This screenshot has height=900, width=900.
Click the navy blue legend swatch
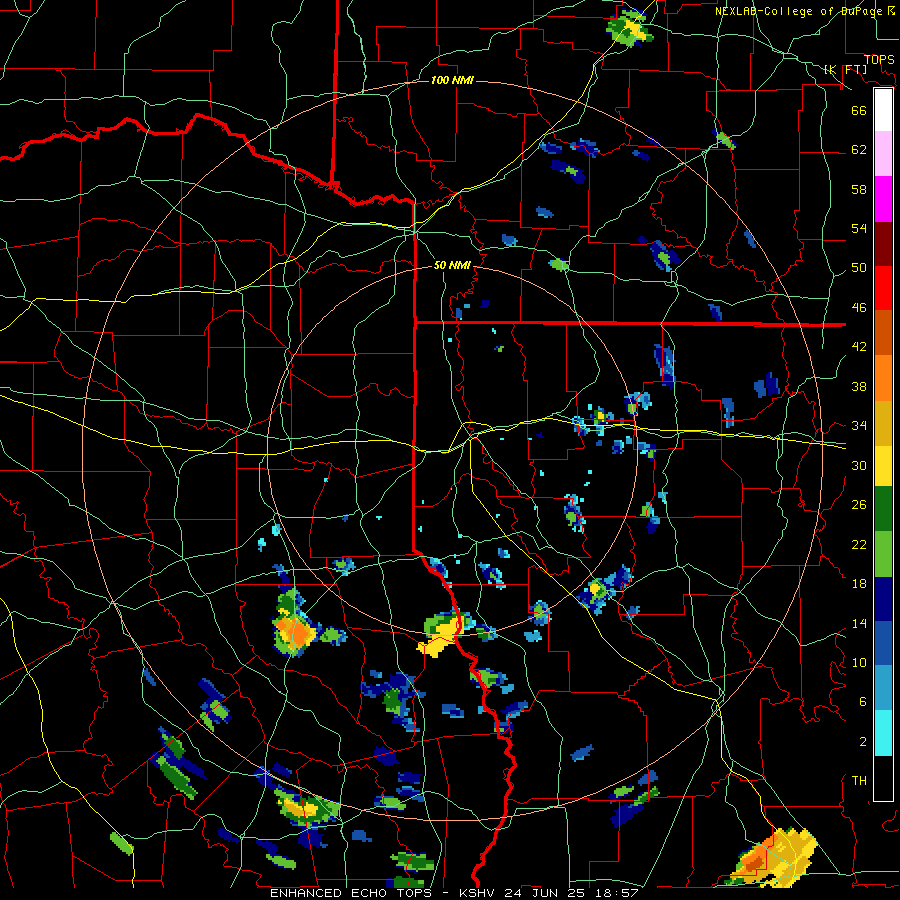(x=883, y=599)
